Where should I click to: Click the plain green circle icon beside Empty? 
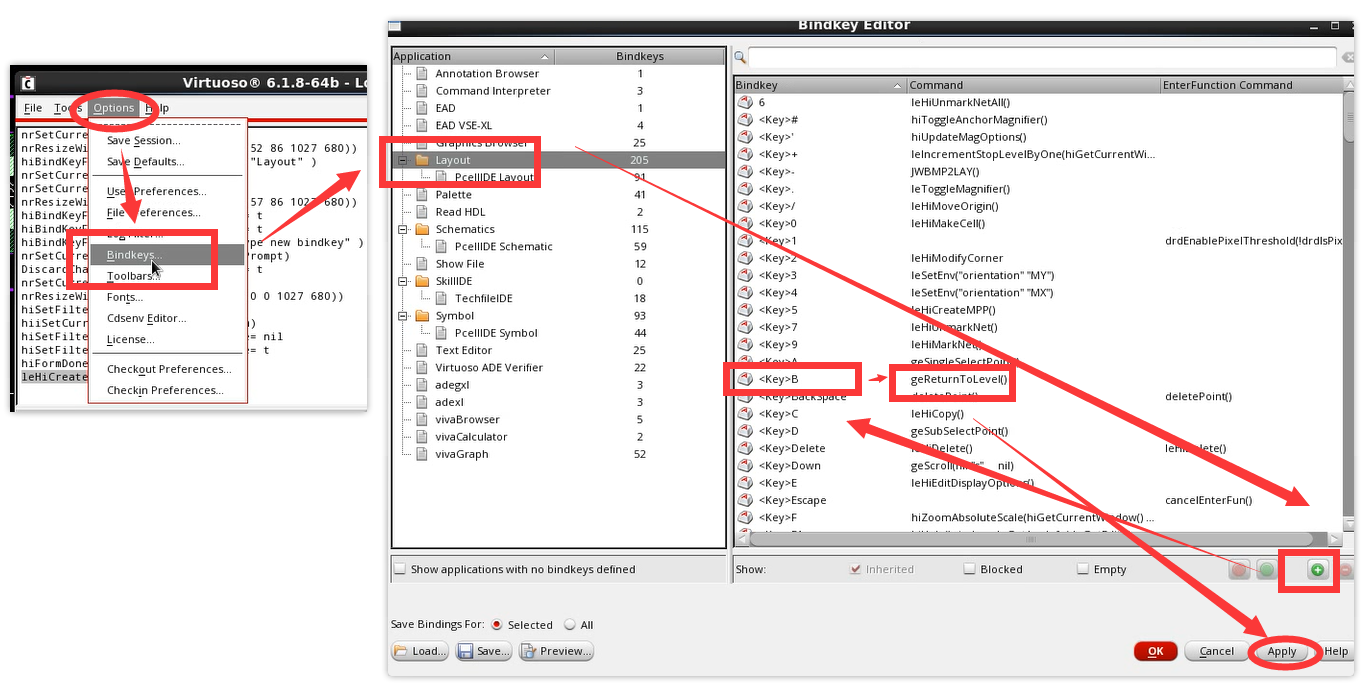1266,570
